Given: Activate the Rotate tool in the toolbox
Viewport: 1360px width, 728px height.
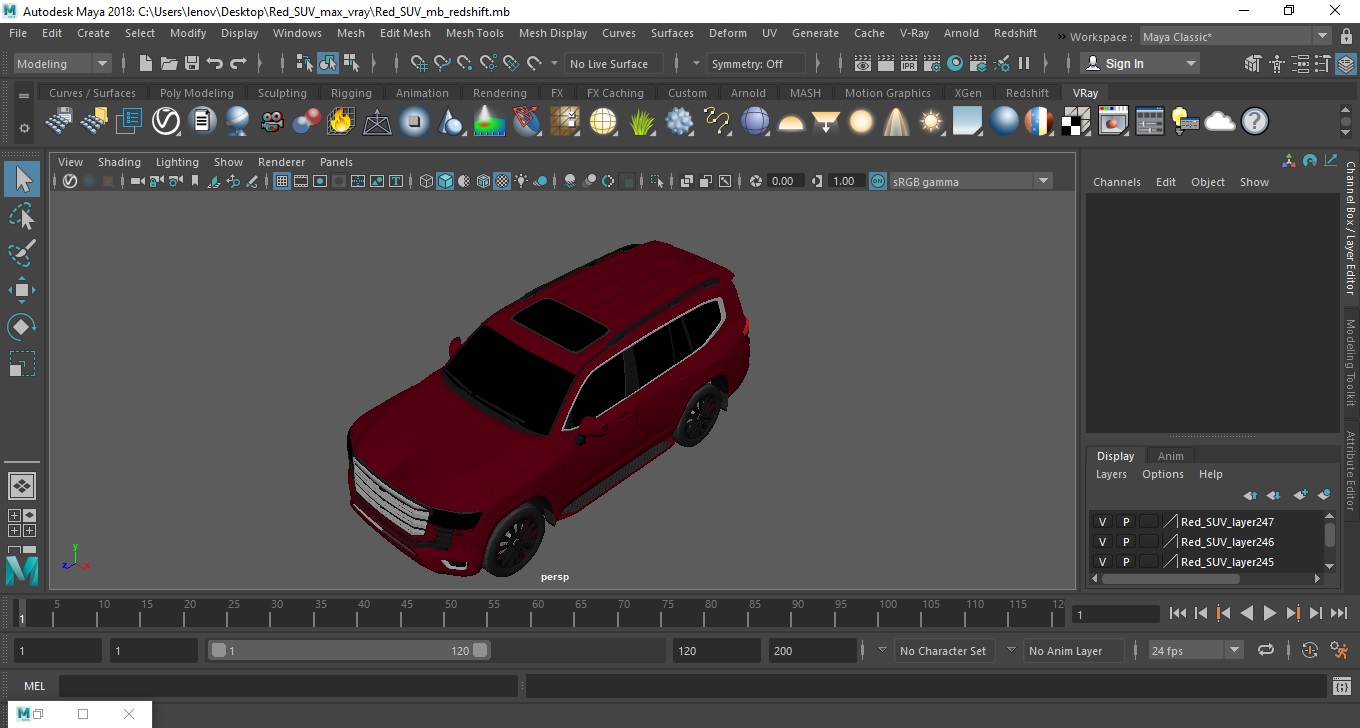Looking at the screenshot, I should [x=22, y=327].
